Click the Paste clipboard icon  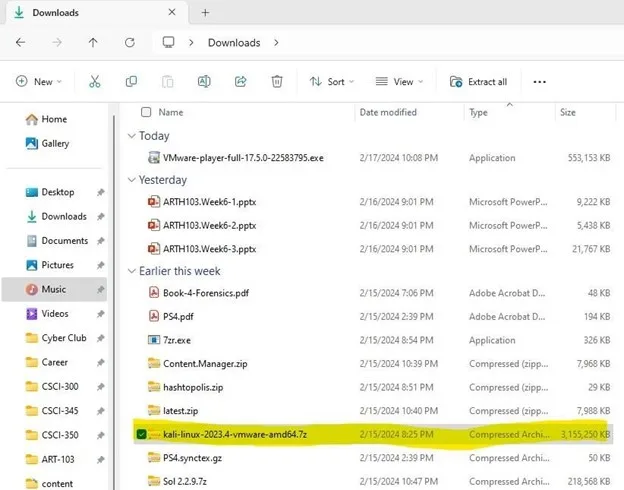point(168,82)
